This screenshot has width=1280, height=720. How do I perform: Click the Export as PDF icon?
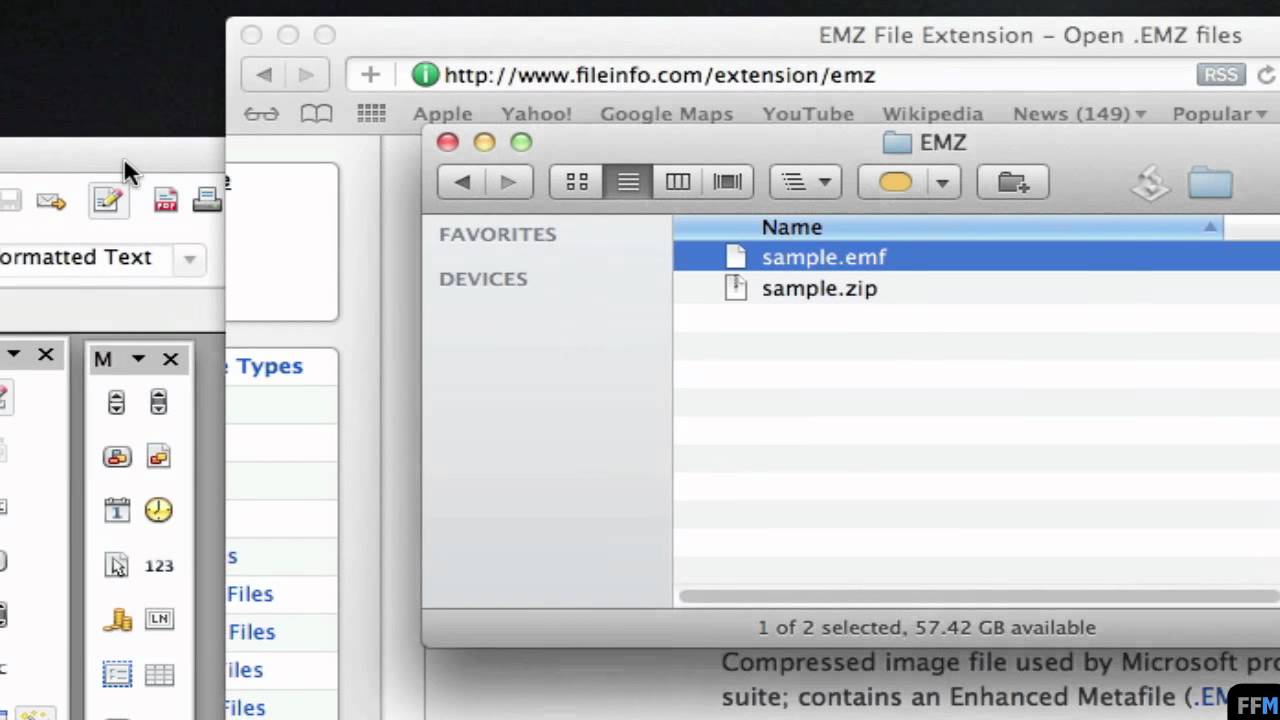pos(166,200)
